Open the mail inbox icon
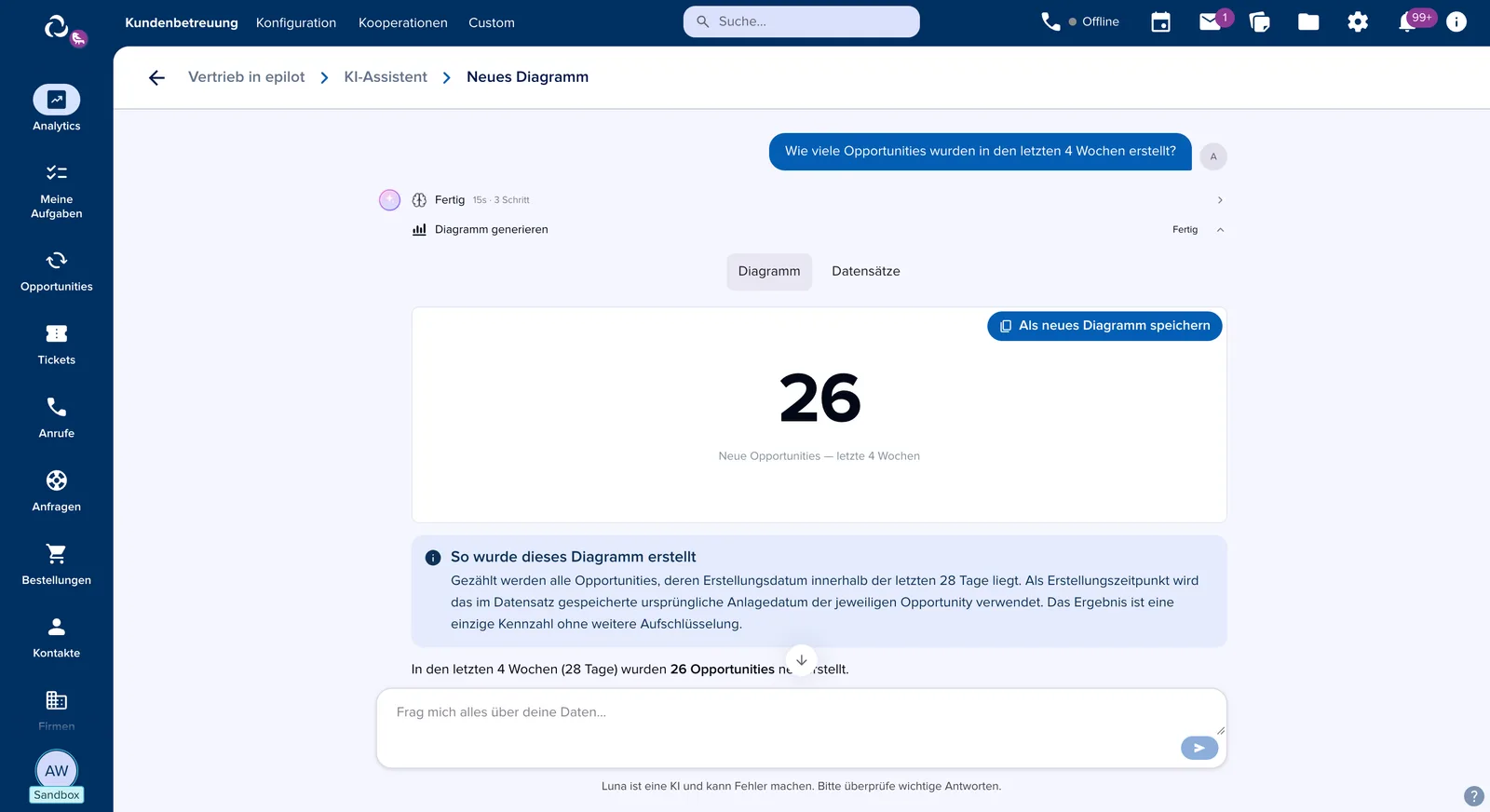Screen dimensions: 1490x812 pos(1210,21)
